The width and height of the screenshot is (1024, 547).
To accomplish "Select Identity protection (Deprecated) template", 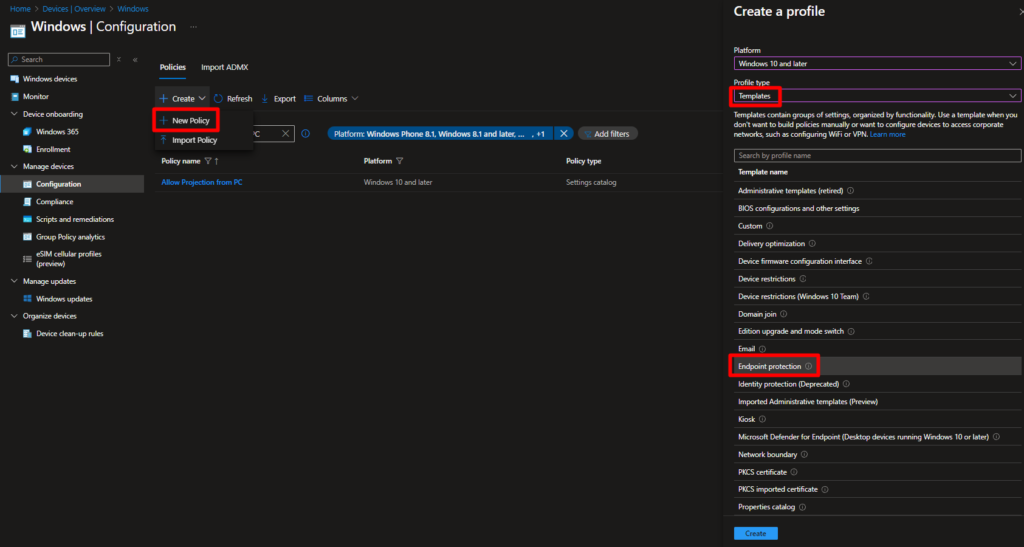I will click(877, 384).
